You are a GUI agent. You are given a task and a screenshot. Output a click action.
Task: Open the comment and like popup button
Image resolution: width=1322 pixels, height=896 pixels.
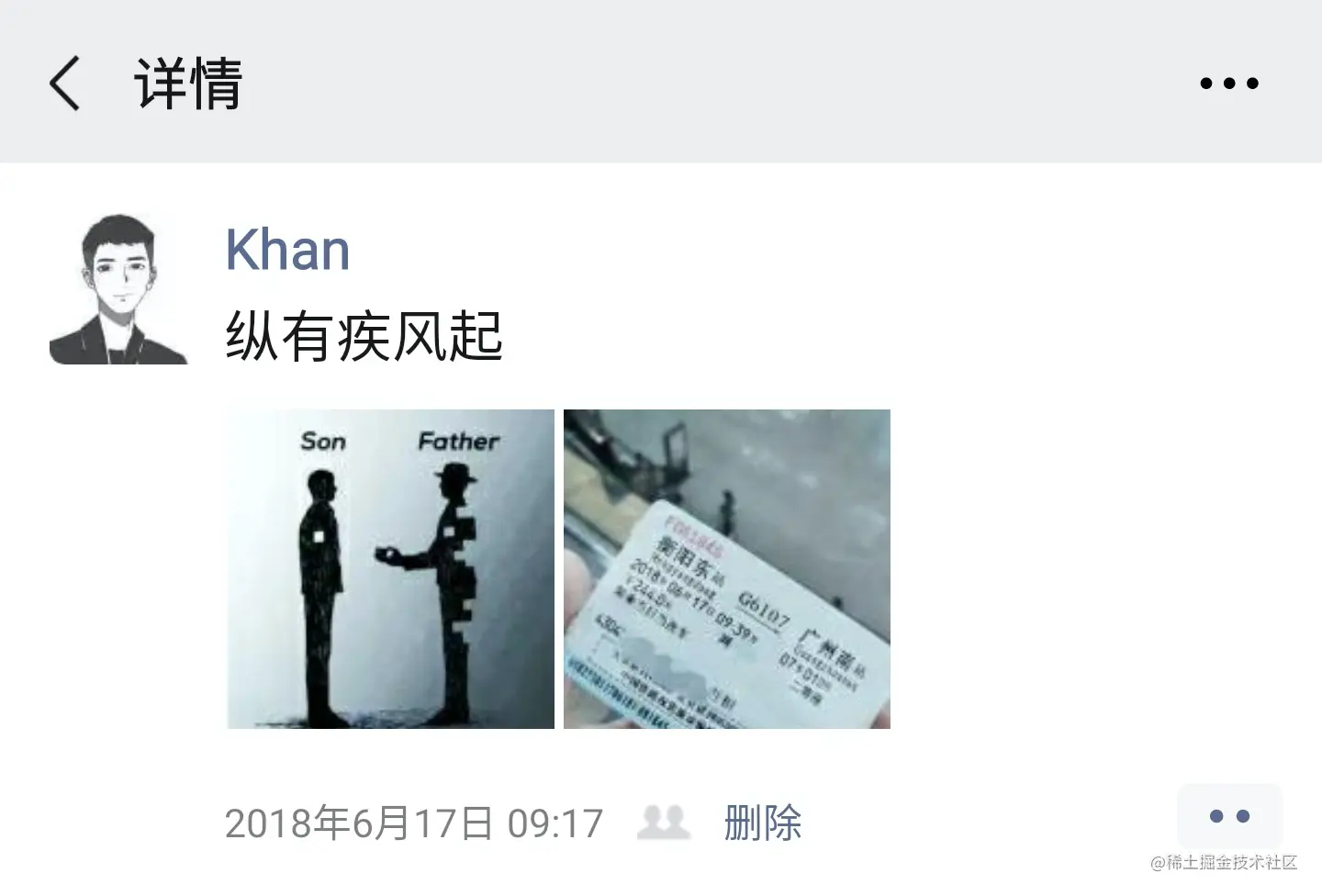1229,816
